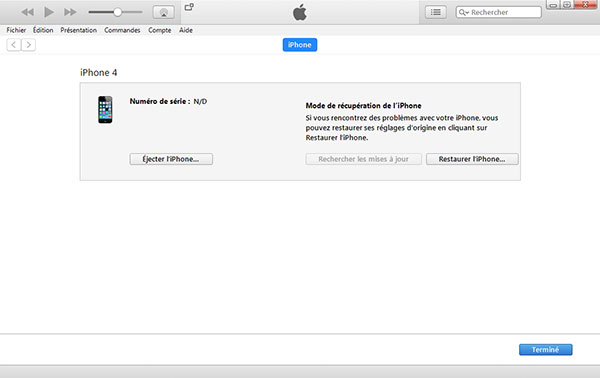The height and width of the screenshot is (378, 600).
Task: Skip forward with the next track button
Action: point(70,12)
